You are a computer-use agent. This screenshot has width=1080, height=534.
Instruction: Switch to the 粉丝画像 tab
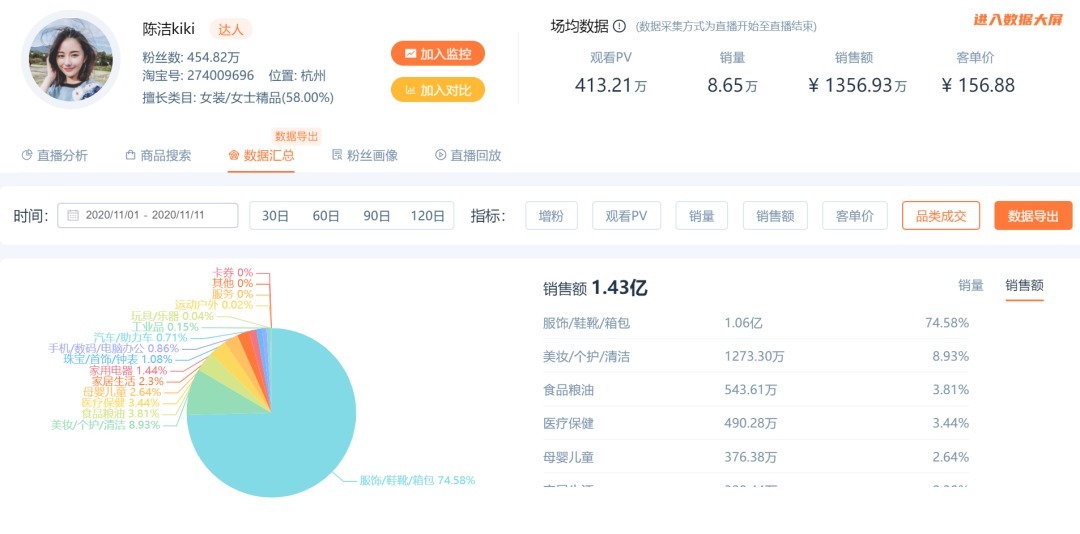(365, 156)
